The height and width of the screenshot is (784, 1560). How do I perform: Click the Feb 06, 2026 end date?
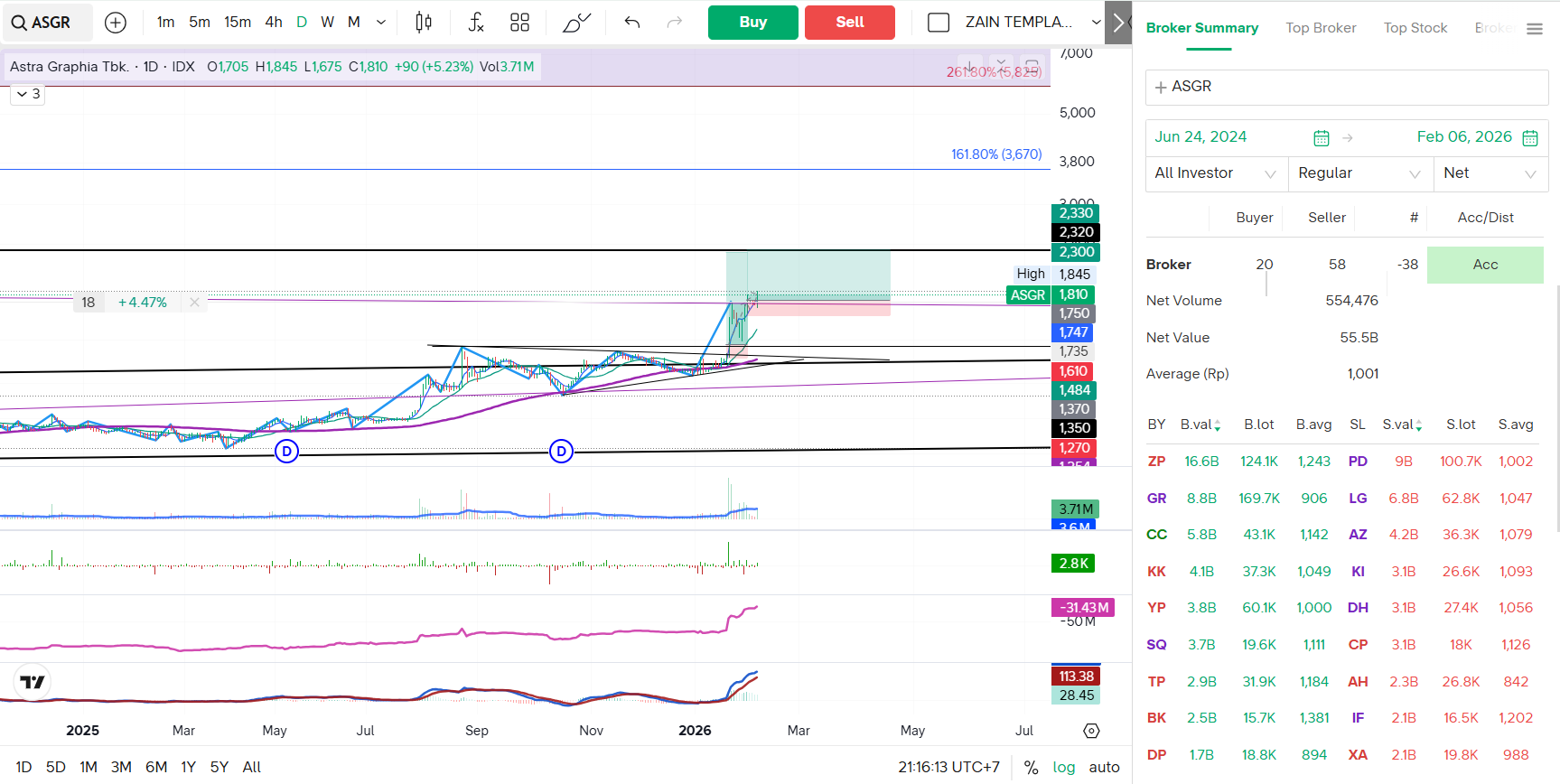[x=1464, y=137]
